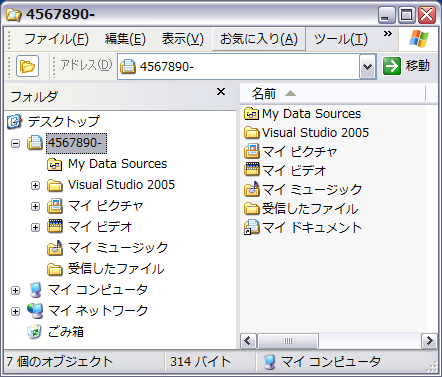Open the 編集(E) menu
Viewport: 442px width, 377px height.
click(125, 39)
